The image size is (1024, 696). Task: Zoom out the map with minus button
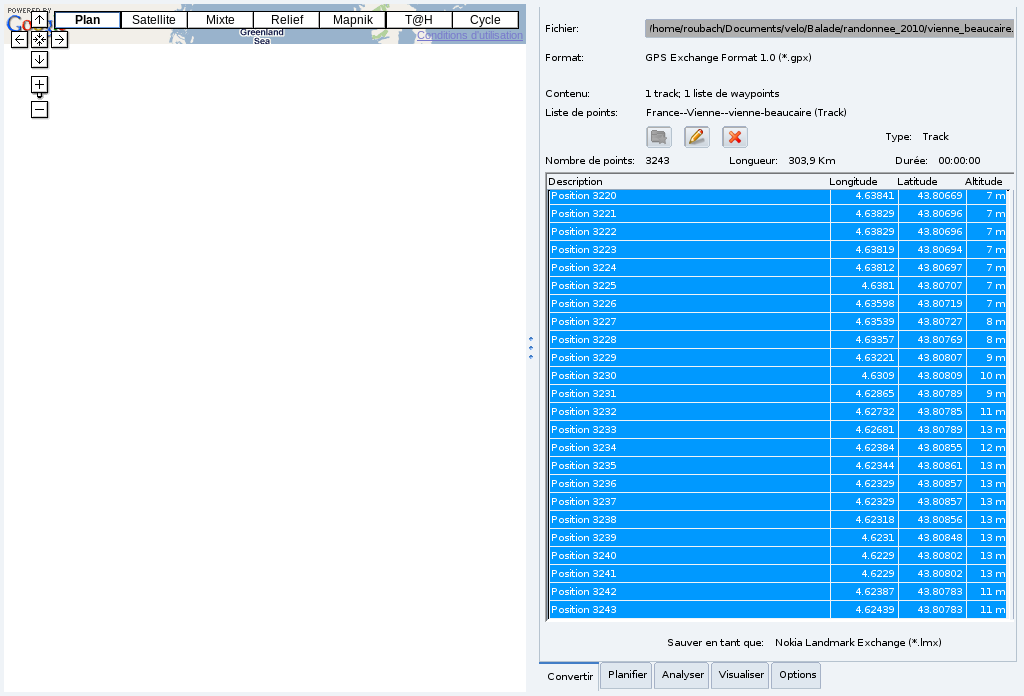point(39,109)
